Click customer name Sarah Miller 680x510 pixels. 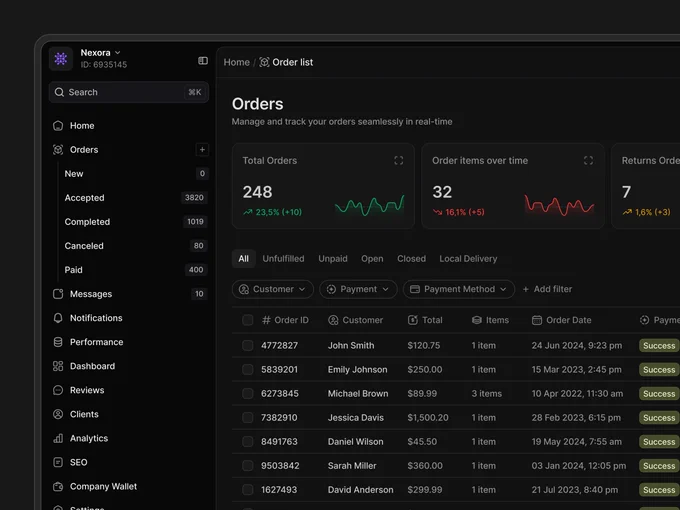click(352, 466)
